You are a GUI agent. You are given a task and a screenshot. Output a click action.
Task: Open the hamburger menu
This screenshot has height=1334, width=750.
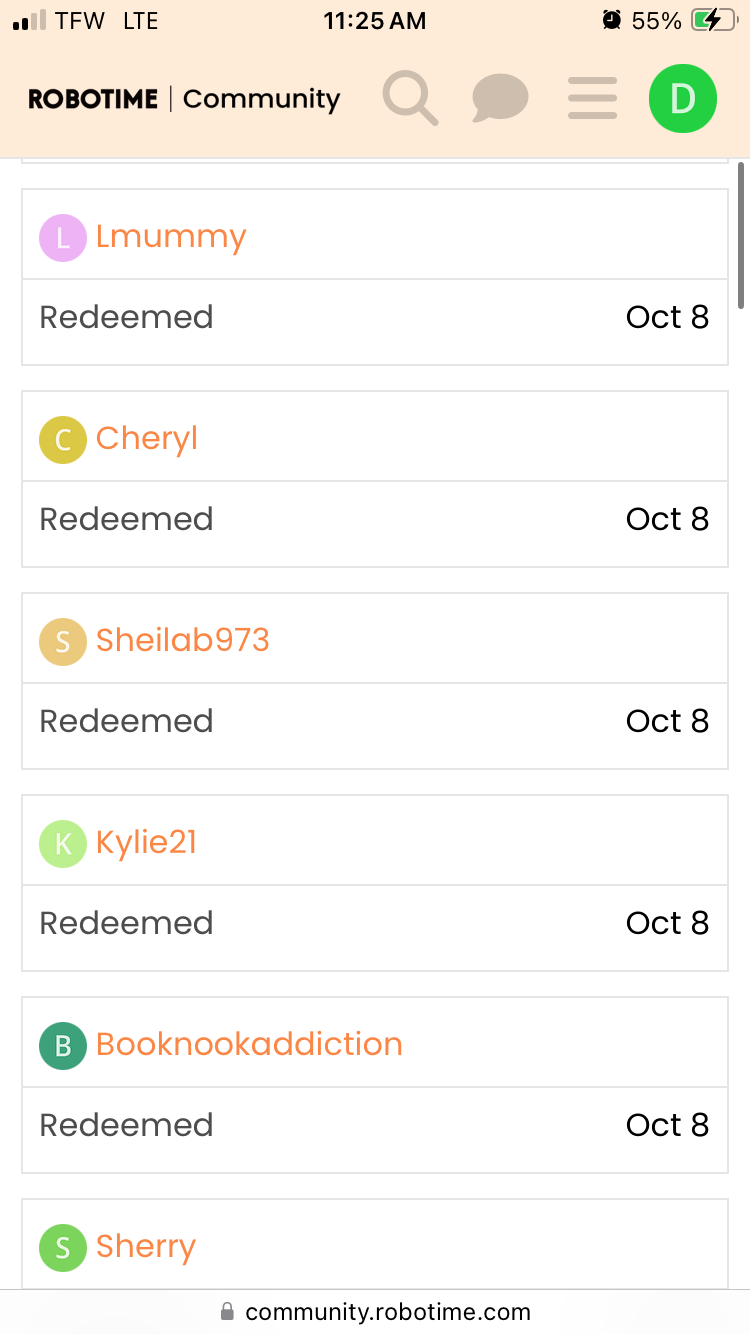pos(592,99)
